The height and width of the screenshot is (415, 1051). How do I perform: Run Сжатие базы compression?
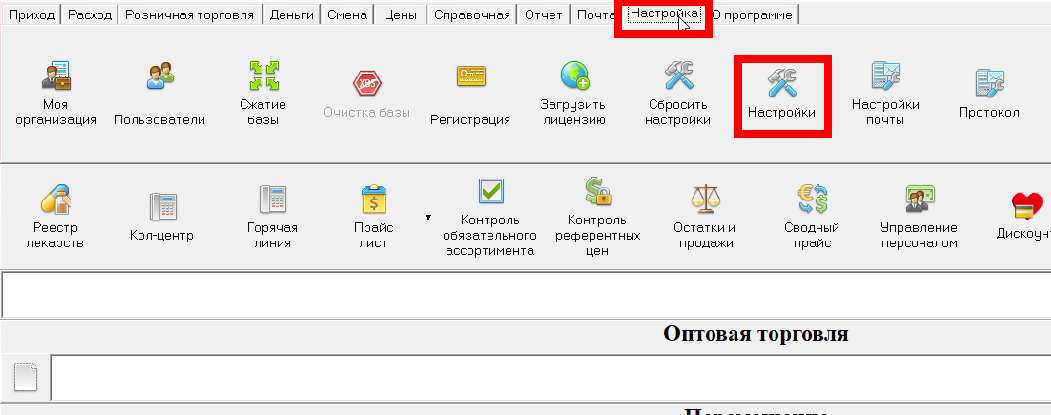tap(263, 93)
